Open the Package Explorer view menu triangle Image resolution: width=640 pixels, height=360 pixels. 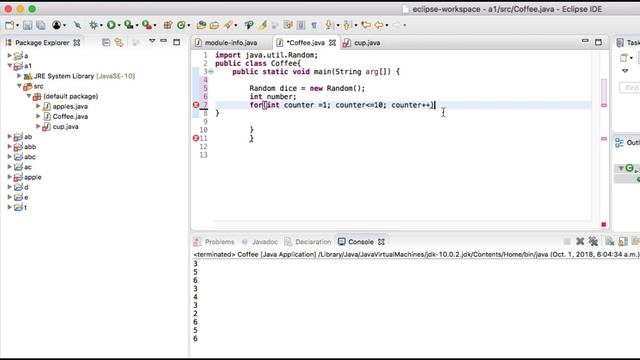pos(152,41)
